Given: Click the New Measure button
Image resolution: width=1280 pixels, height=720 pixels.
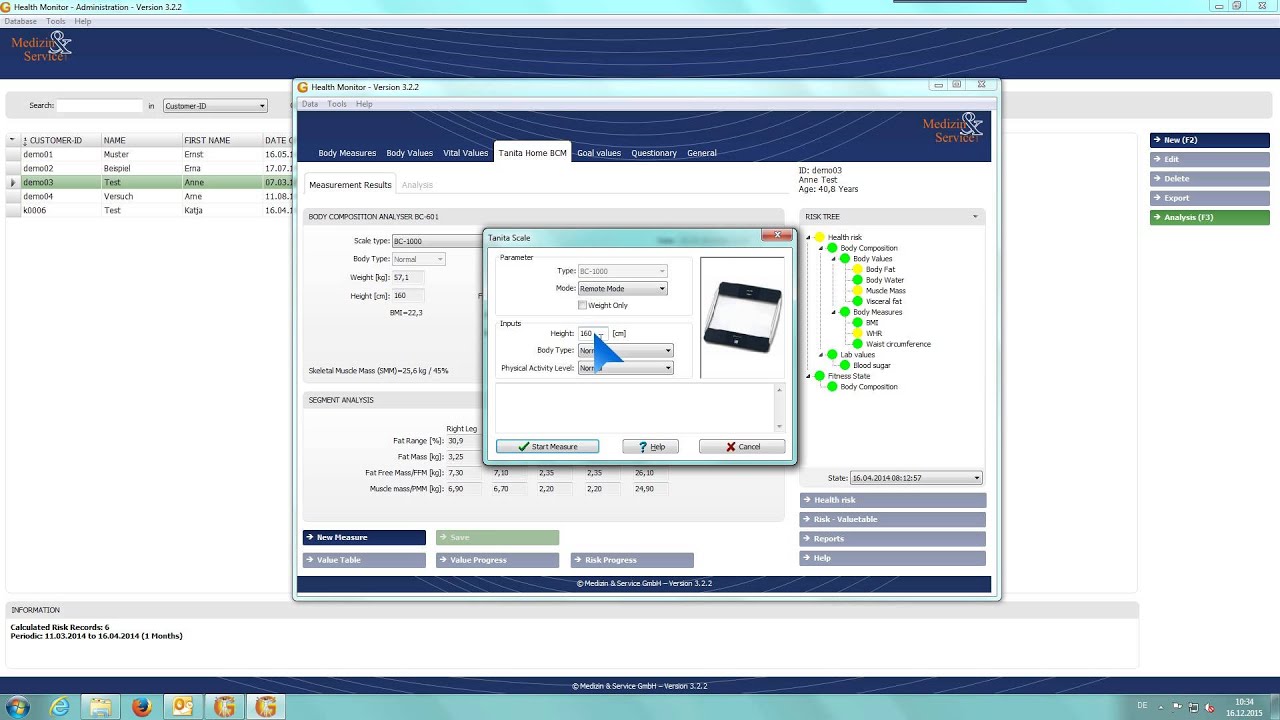Looking at the screenshot, I should point(364,538).
